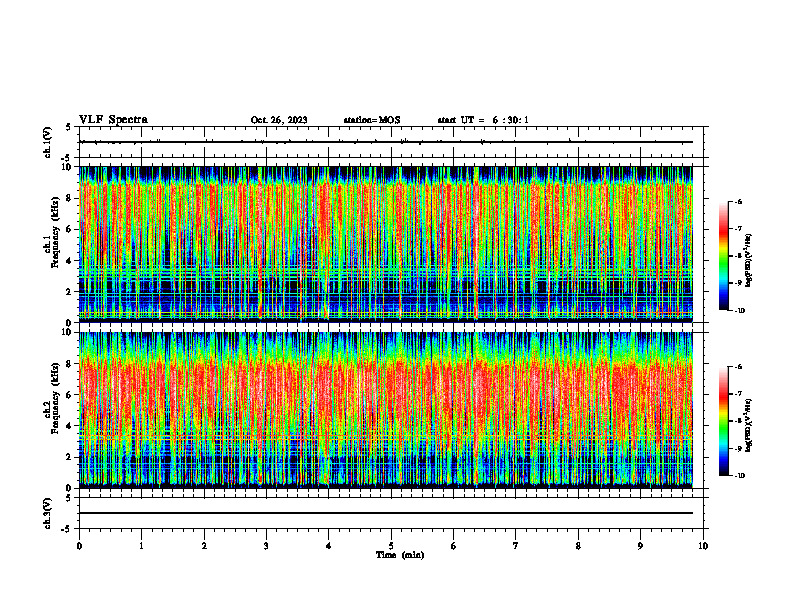Click the "Time (min)" axis label

[x=400, y=555]
